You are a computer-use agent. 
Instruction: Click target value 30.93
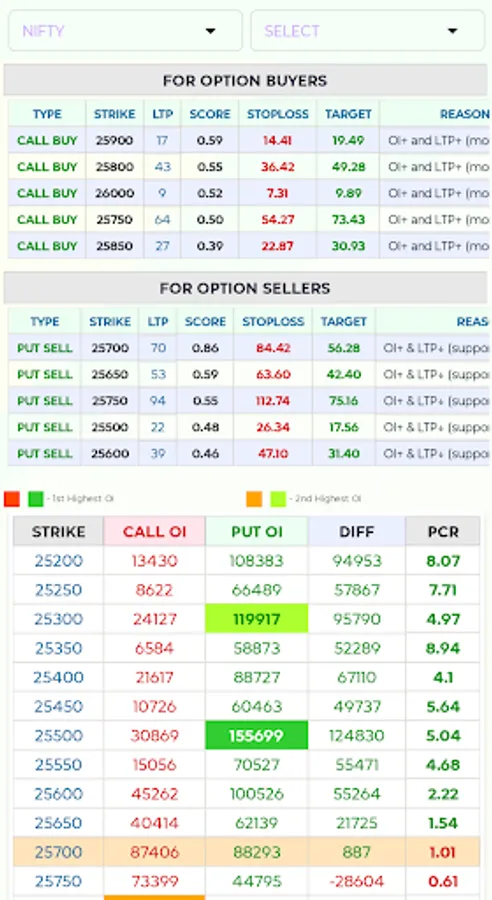[x=348, y=246]
